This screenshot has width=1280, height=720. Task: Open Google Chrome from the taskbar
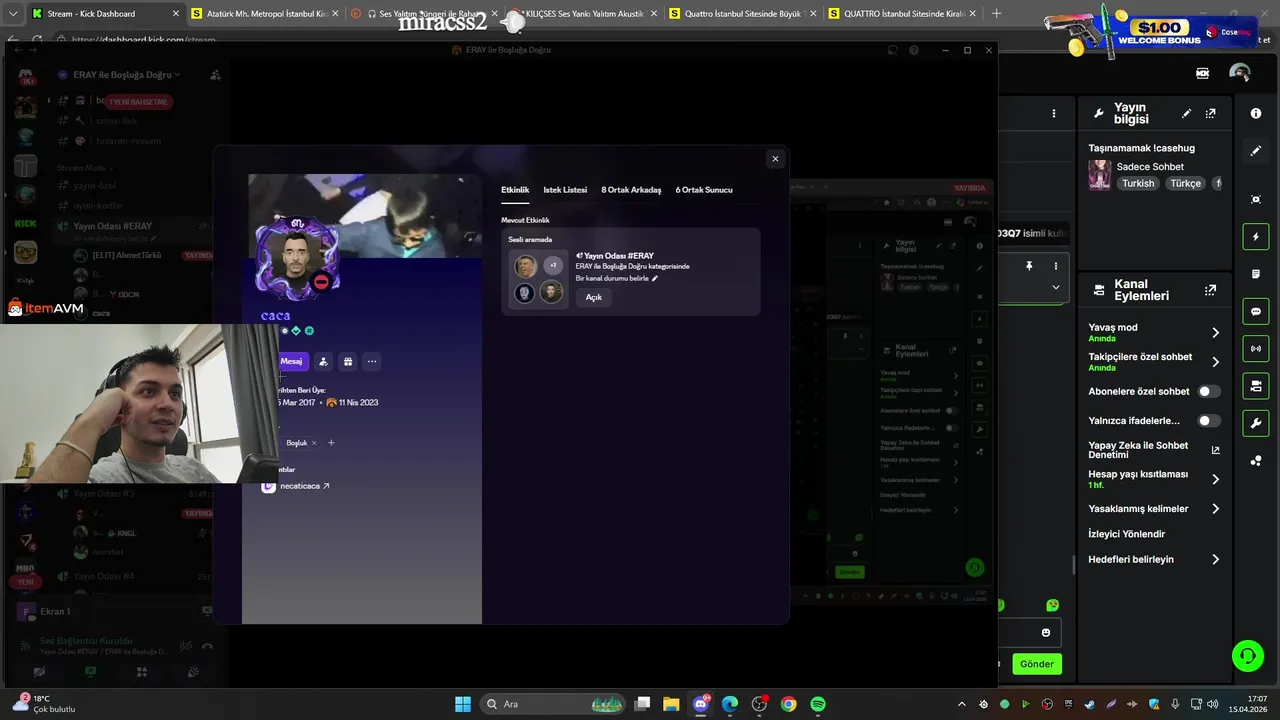tap(789, 704)
